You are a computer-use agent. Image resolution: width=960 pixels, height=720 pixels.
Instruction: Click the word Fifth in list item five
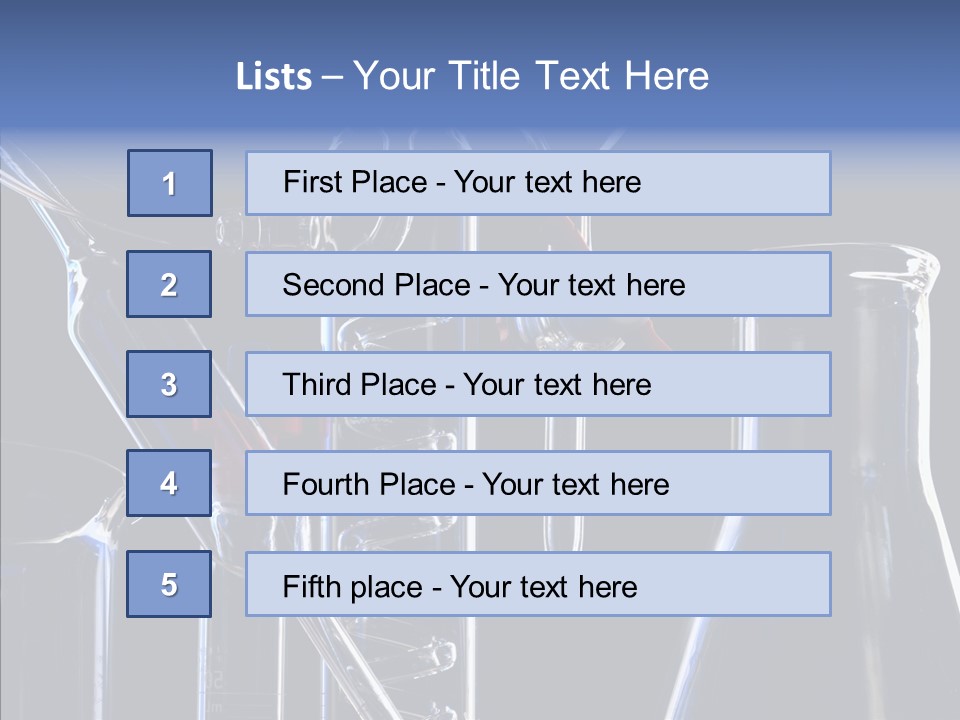pos(313,586)
